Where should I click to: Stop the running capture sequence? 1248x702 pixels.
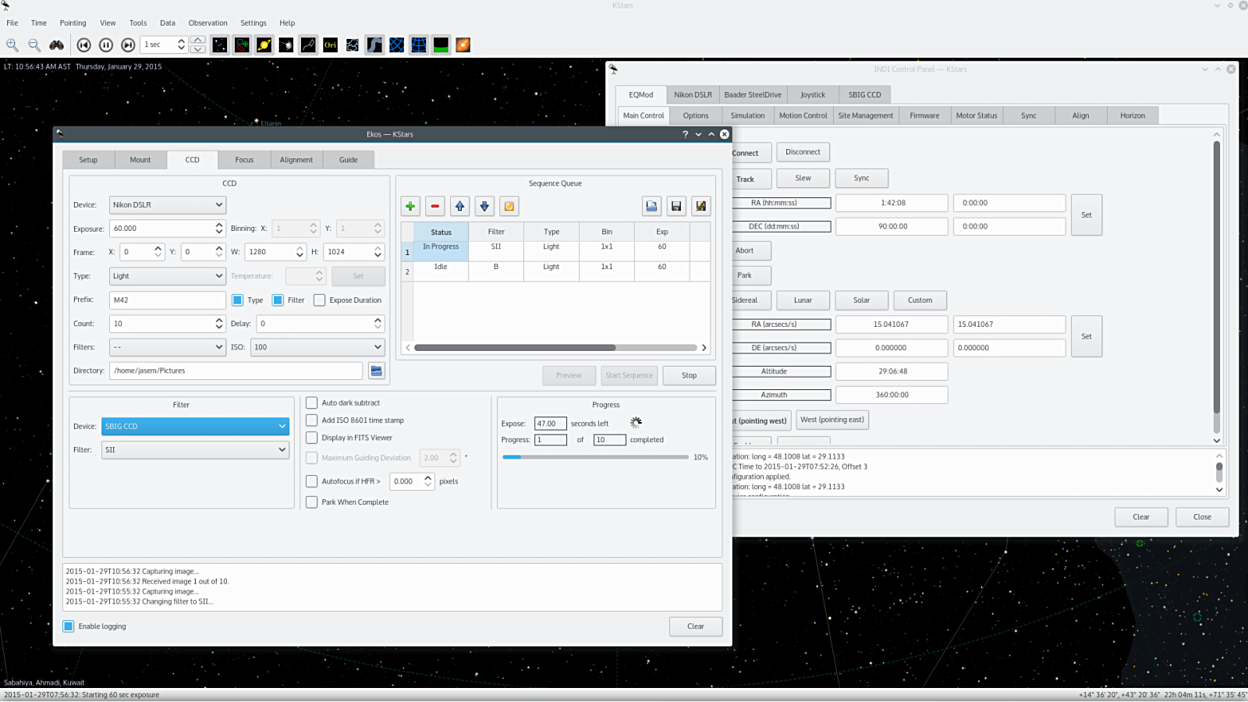[x=689, y=375]
